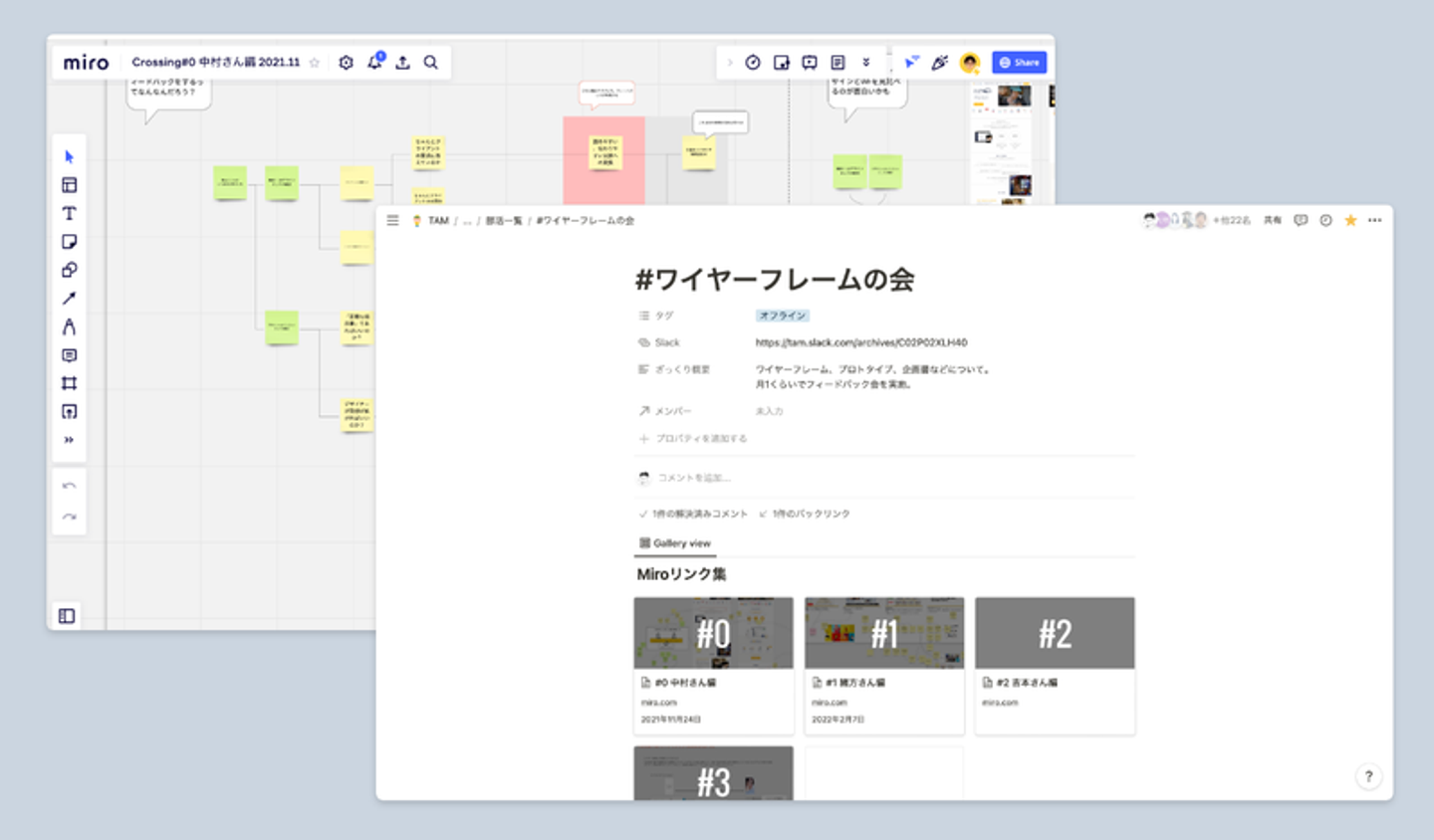
Task: Open Miro board settings gear
Action: (346, 63)
